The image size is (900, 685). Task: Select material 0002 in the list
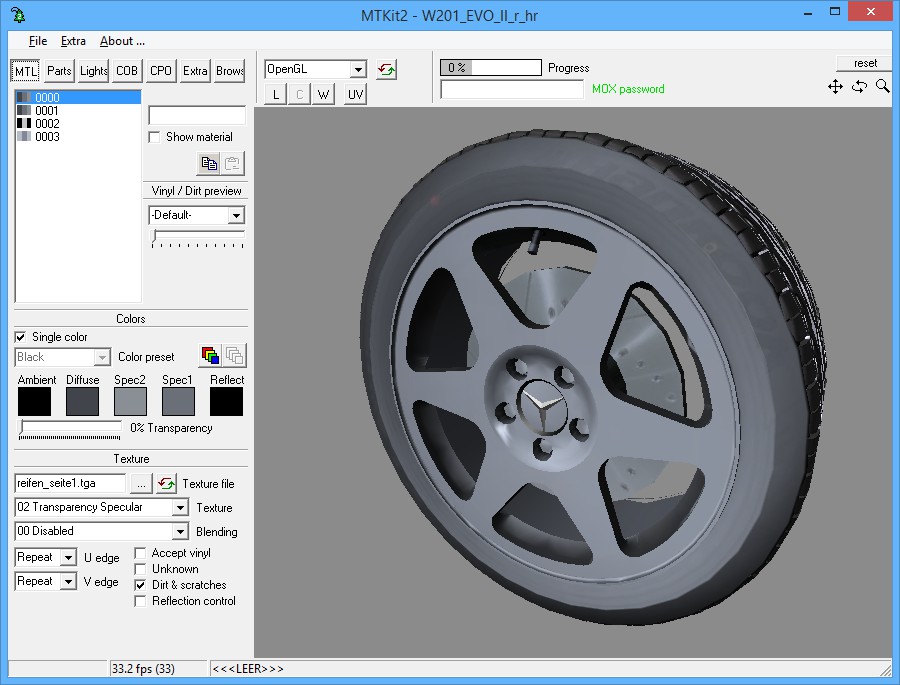coord(47,124)
